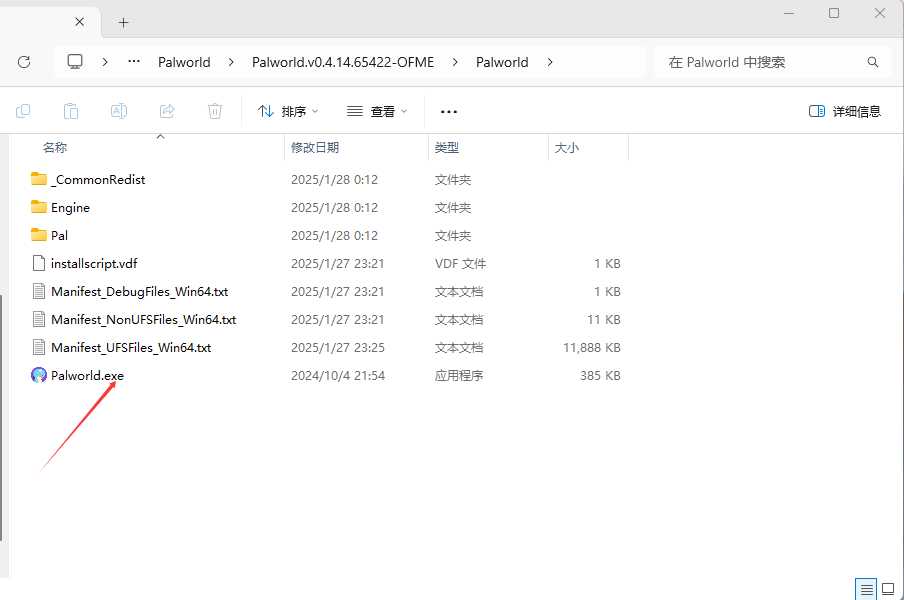Select Manifest_NonUFSFiles_Win64.txt file icon
904x600 pixels.
click(39, 319)
